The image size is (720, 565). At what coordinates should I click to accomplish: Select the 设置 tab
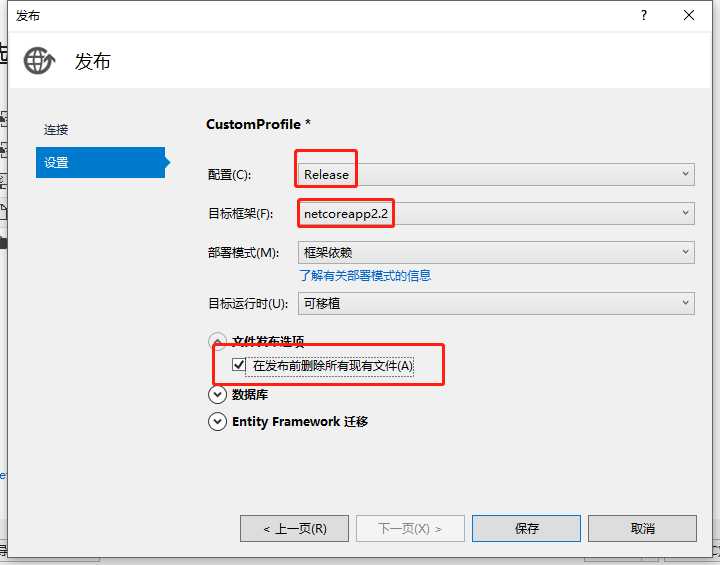click(101, 162)
